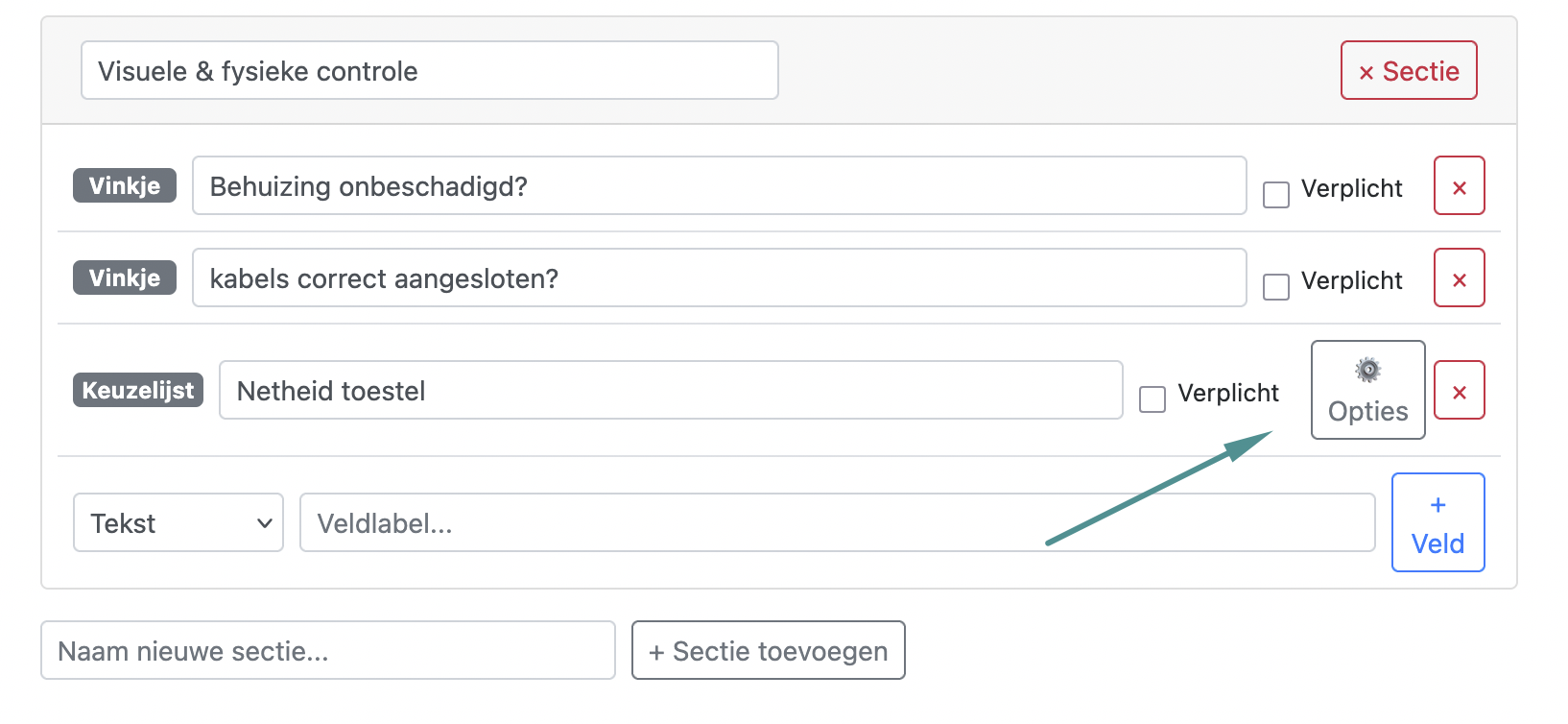Delete the 'Netheid toestel' dropdown field
1568x724 pixels.
click(x=1459, y=390)
